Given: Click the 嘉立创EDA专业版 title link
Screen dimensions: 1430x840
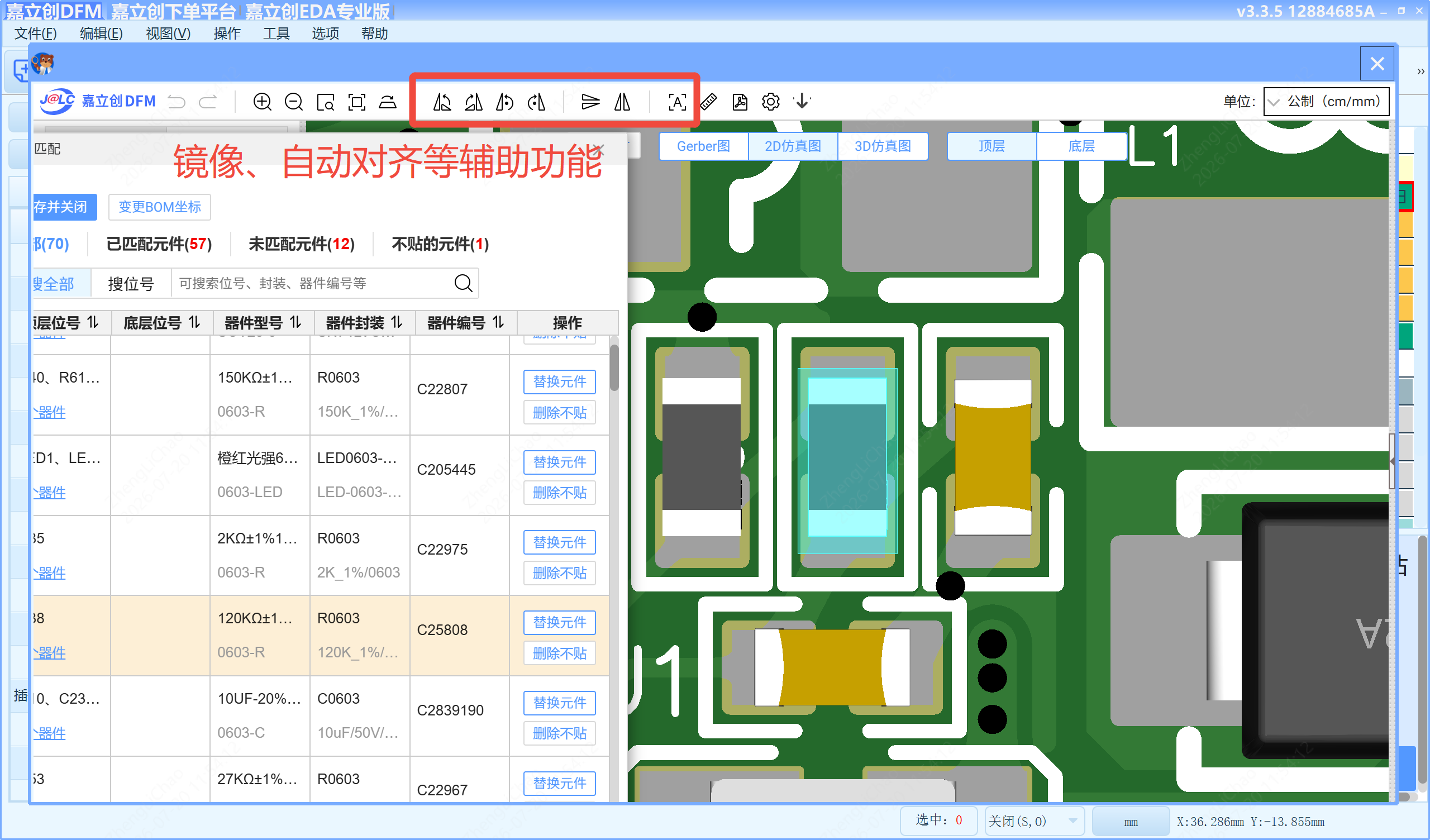Looking at the screenshot, I should pyautogui.click(x=318, y=11).
